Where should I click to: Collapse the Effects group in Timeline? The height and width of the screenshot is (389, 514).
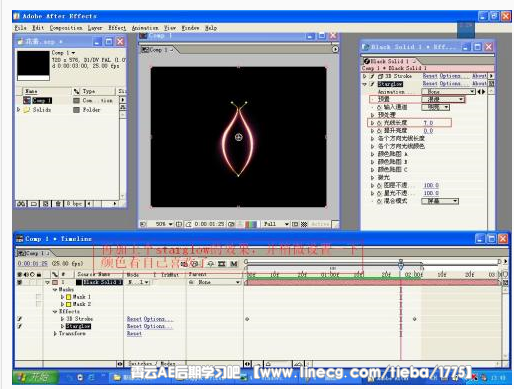pos(55,311)
